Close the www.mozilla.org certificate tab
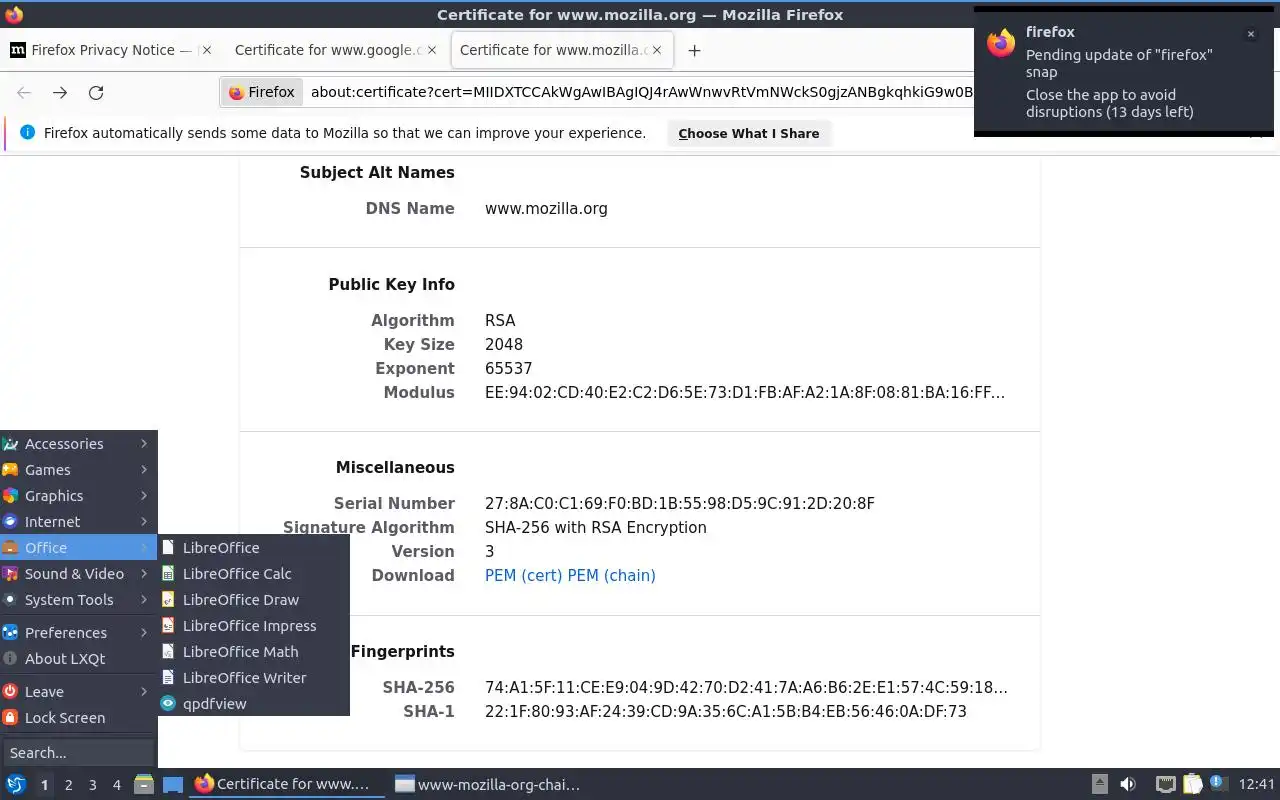The image size is (1280, 800). (x=657, y=50)
